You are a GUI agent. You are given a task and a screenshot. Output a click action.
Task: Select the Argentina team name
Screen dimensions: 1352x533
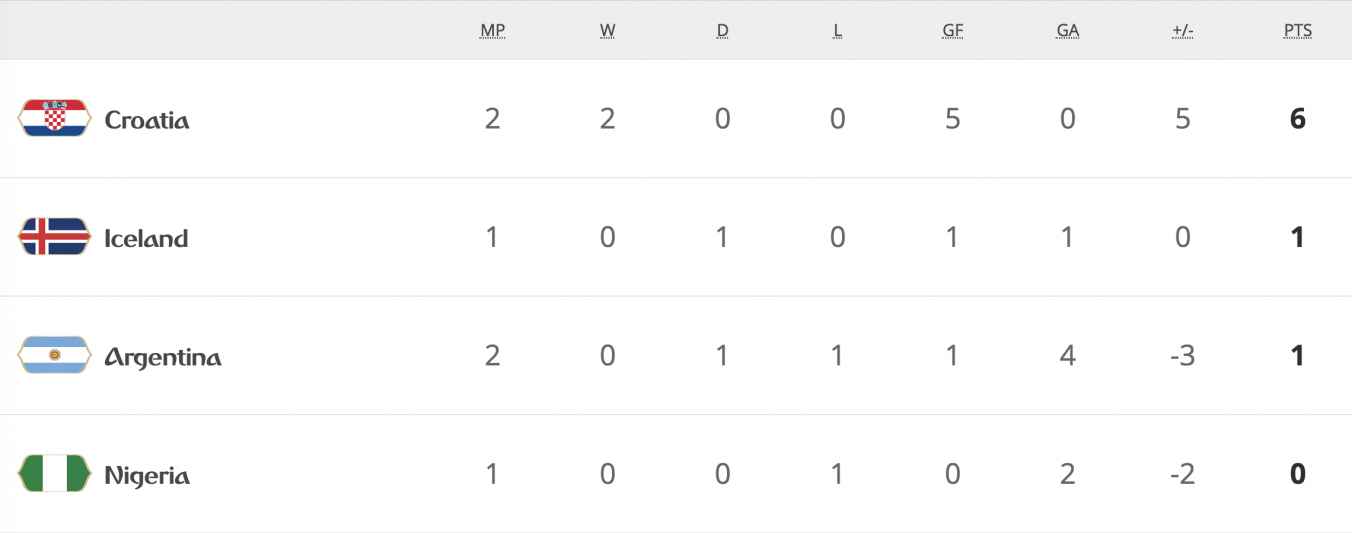(162, 357)
